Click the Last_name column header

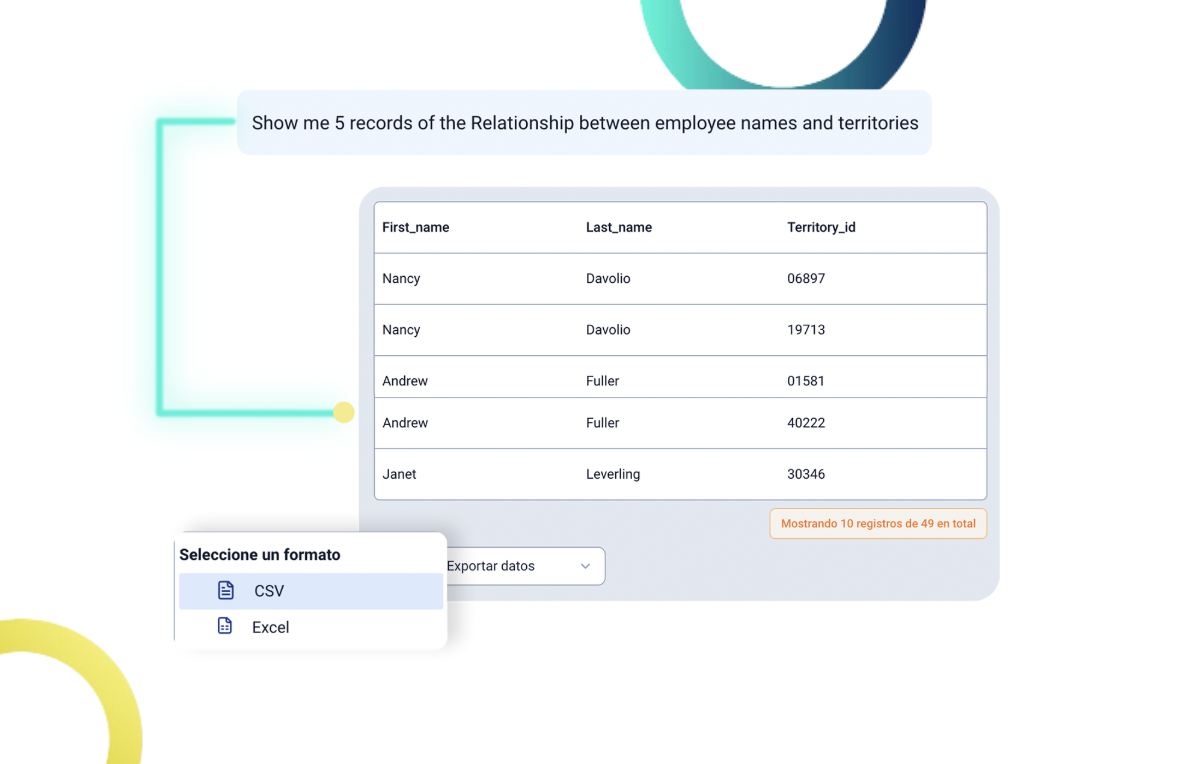tap(618, 227)
